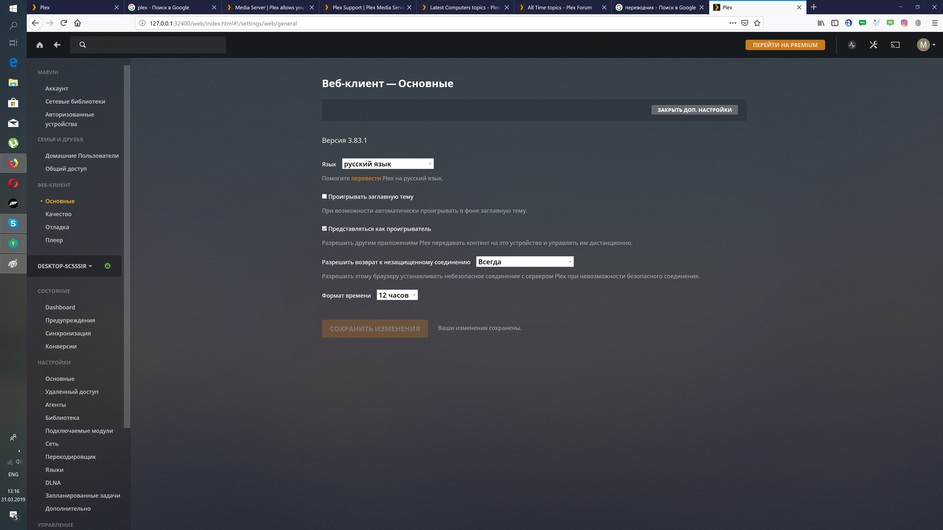The image size is (943, 530).
Task: Click the ENG input language indicator
Action: (13, 475)
